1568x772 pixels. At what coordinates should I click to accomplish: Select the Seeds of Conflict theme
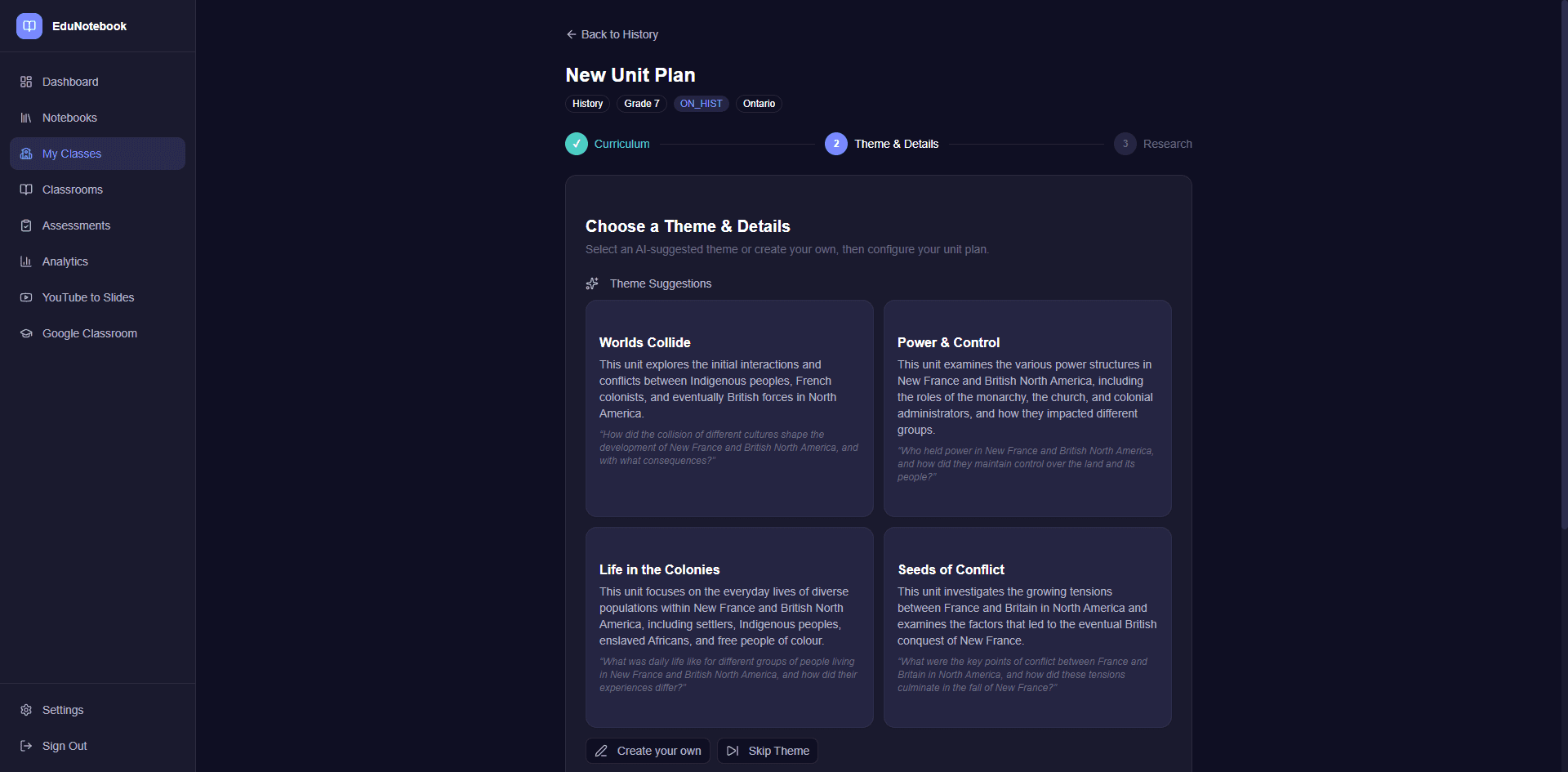[1027, 627]
